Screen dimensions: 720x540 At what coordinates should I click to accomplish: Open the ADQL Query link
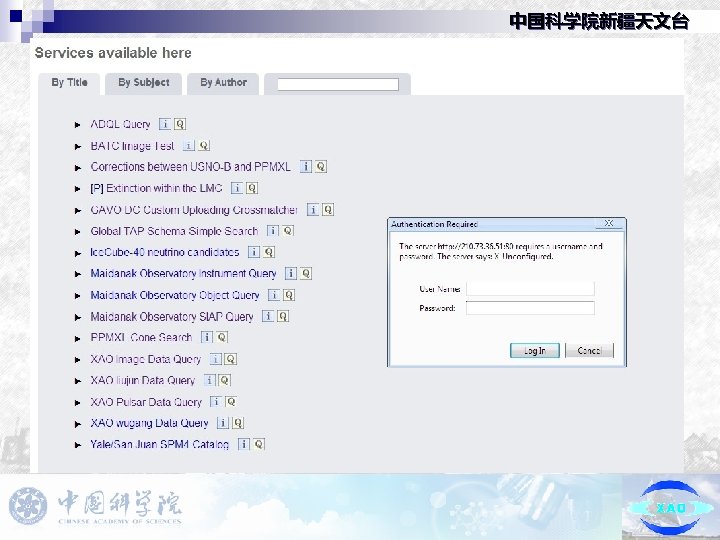coord(120,124)
